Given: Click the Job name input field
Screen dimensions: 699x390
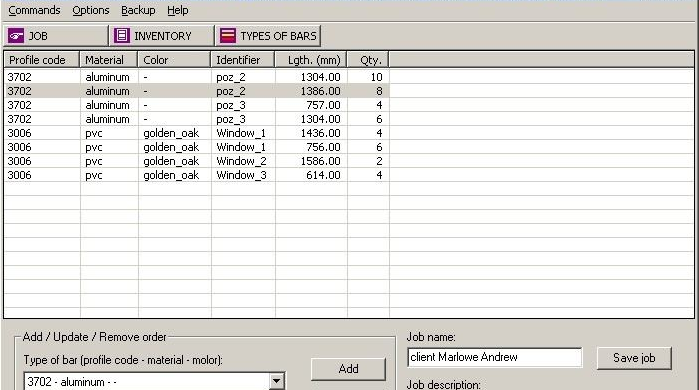Looking at the screenshot, I should pos(494,357).
